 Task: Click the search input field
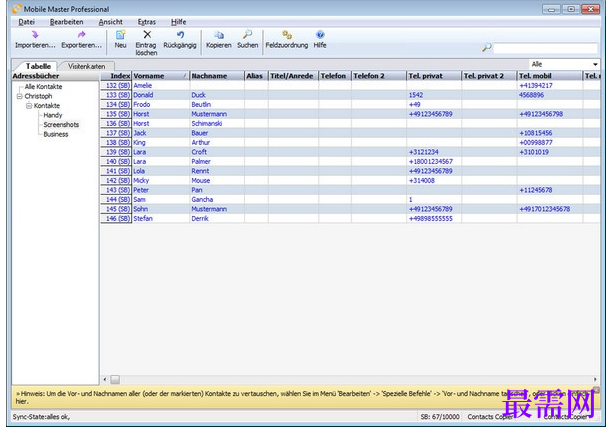pos(546,48)
